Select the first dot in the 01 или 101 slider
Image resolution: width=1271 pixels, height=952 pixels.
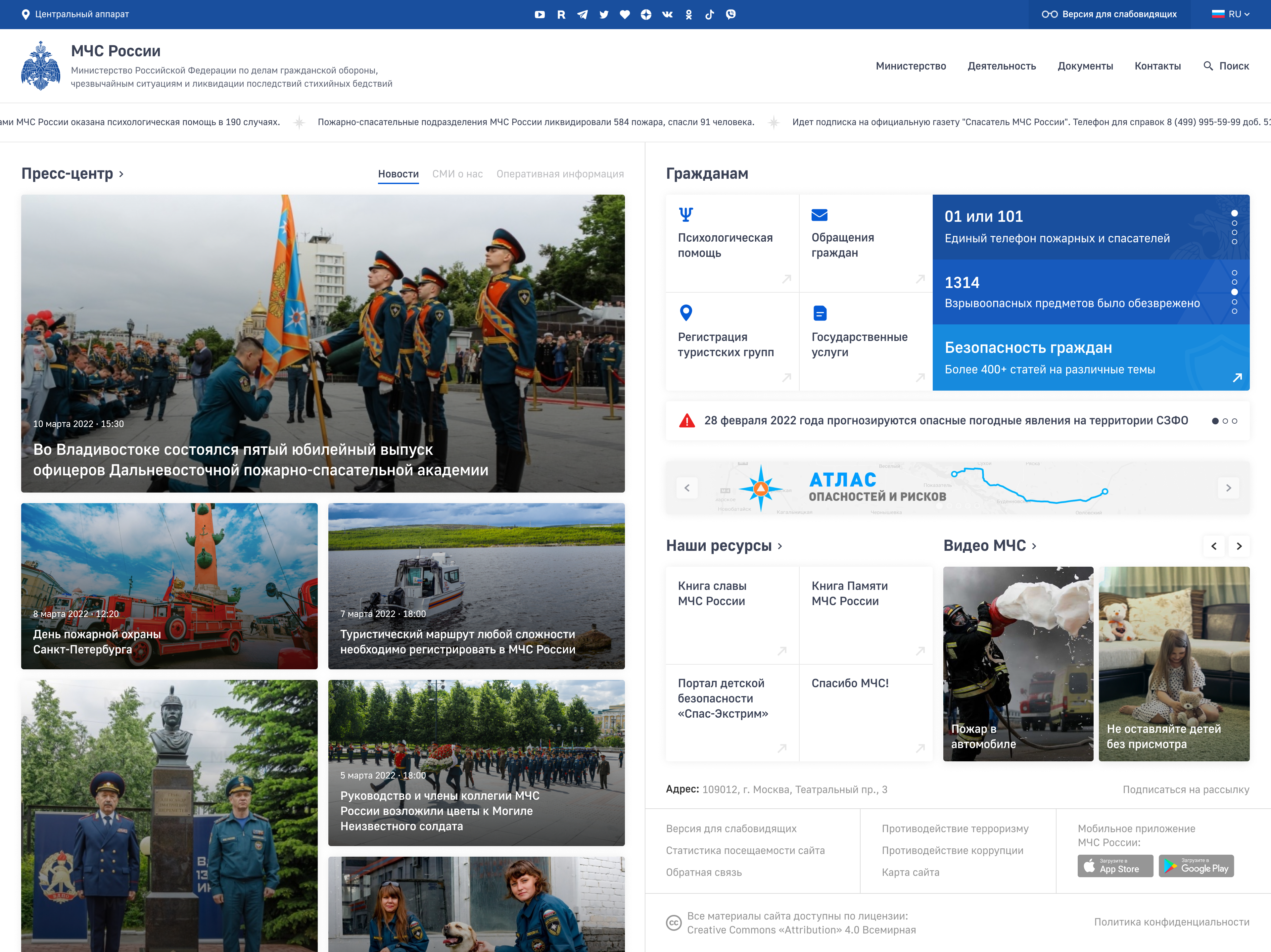1234,213
